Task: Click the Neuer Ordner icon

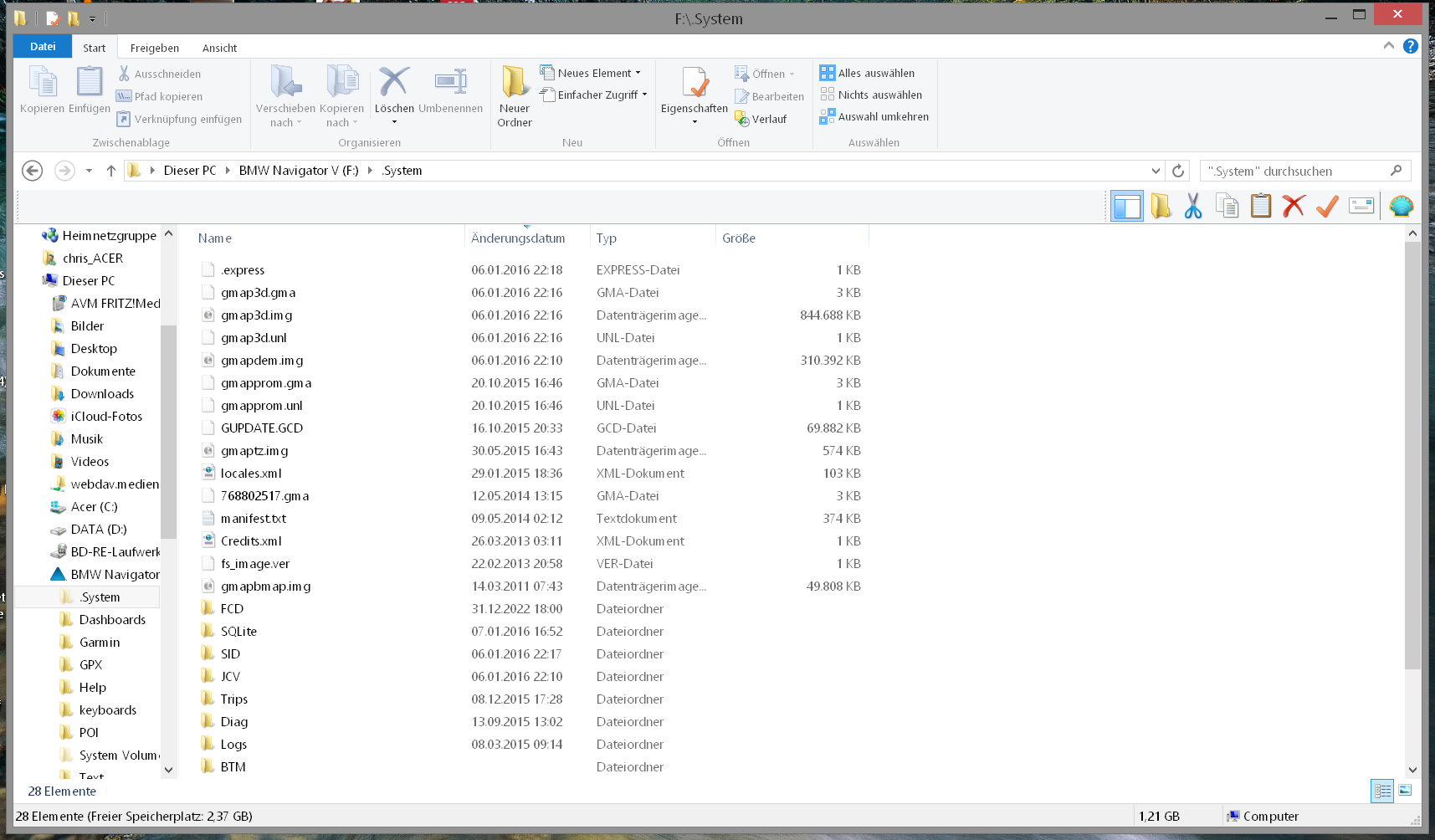Action: click(x=515, y=83)
